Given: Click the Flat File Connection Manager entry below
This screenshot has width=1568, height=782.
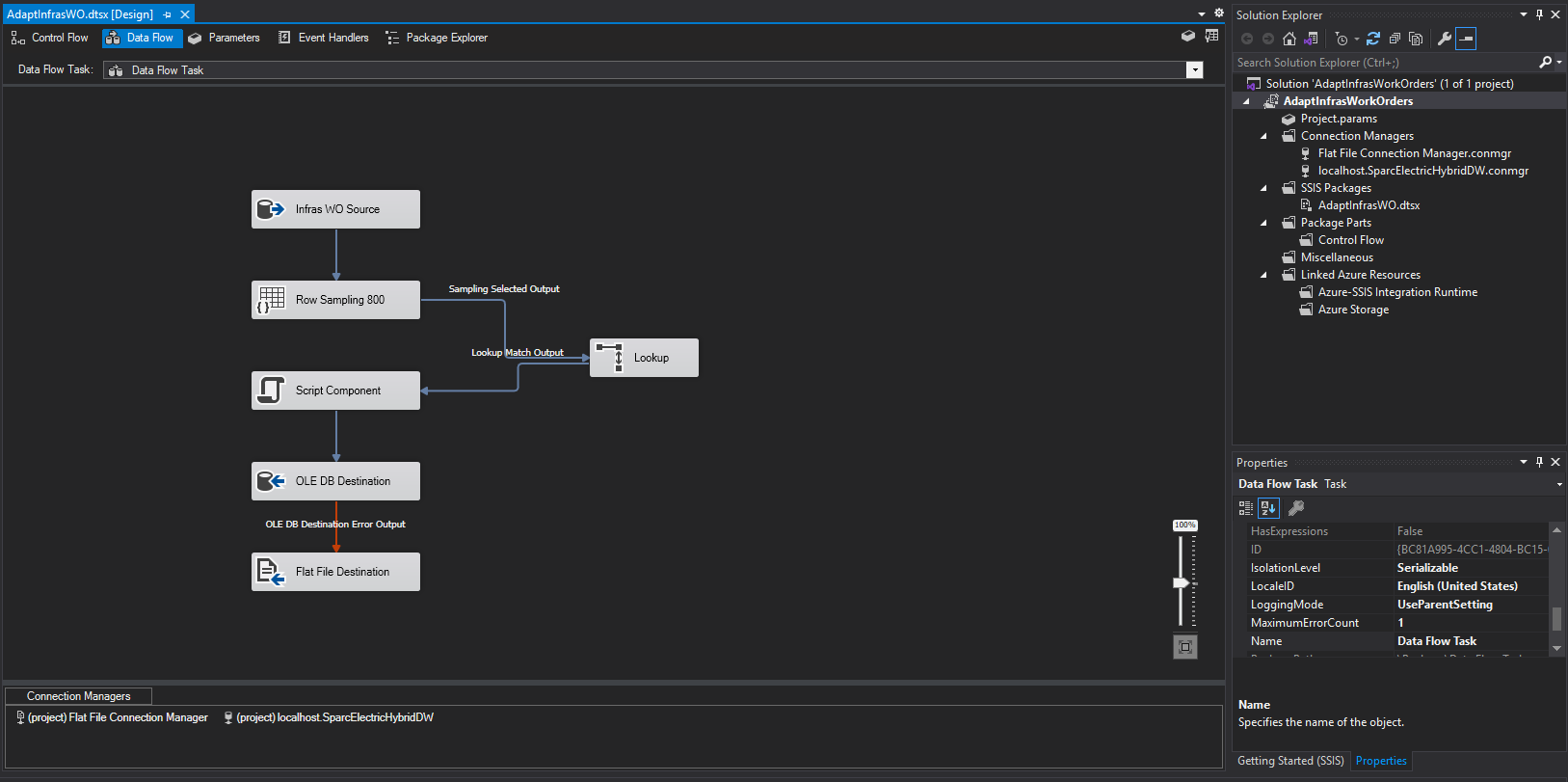Looking at the screenshot, I should tap(112, 717).
